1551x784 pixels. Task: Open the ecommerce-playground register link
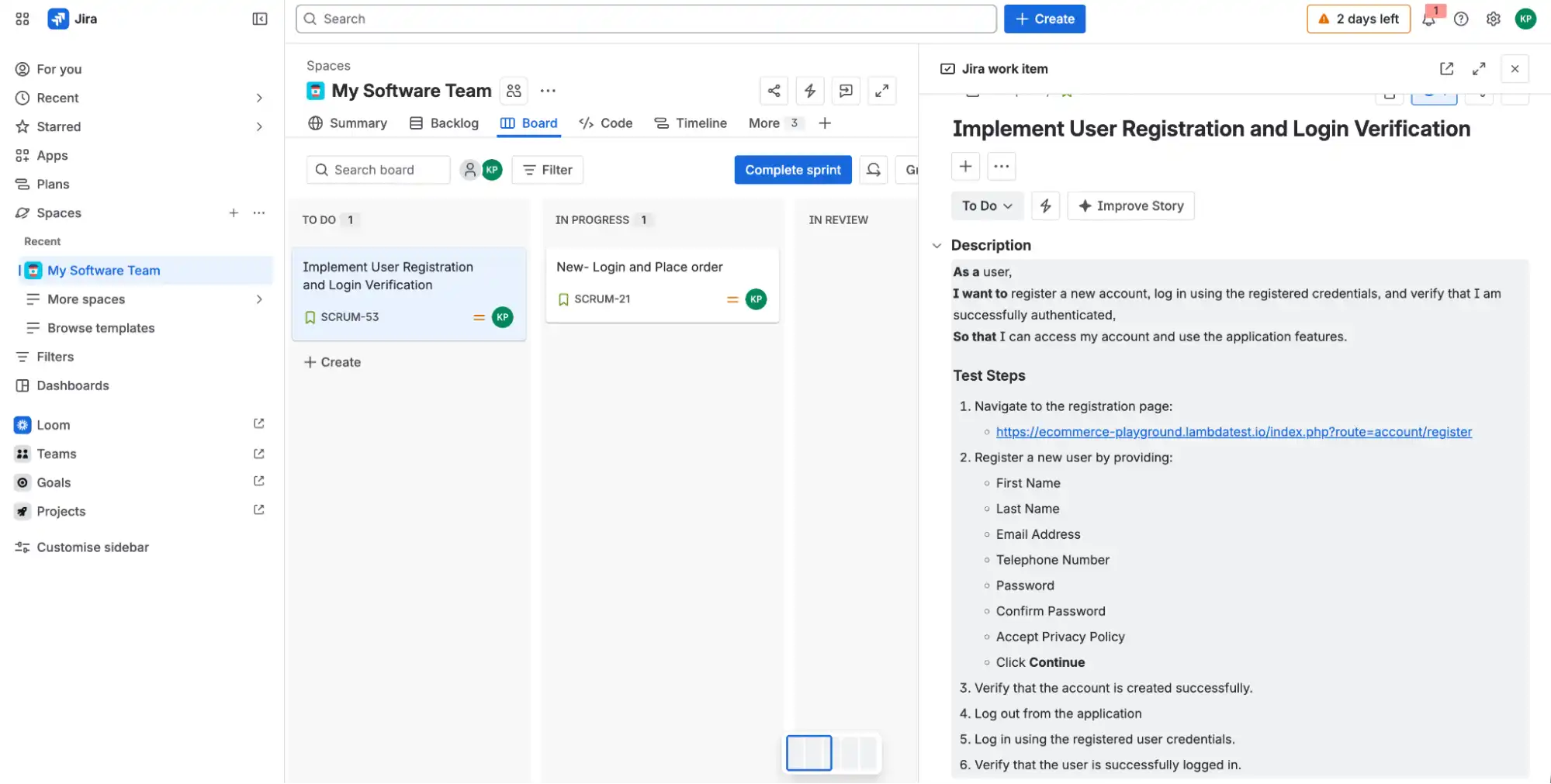click(1233, 432)
